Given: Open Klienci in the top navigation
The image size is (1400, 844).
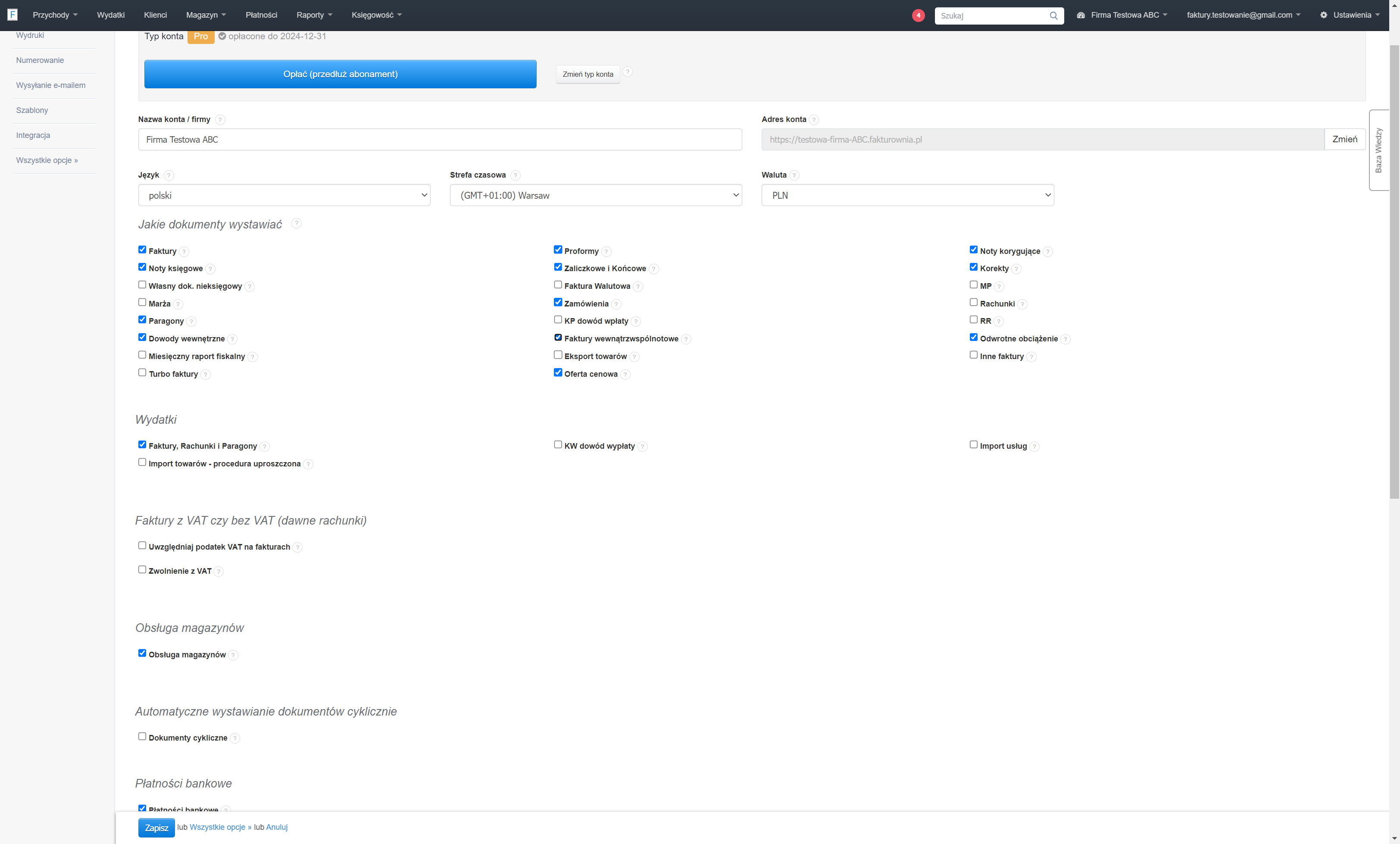Looking at the screenshot, I should tap(155, 16).
